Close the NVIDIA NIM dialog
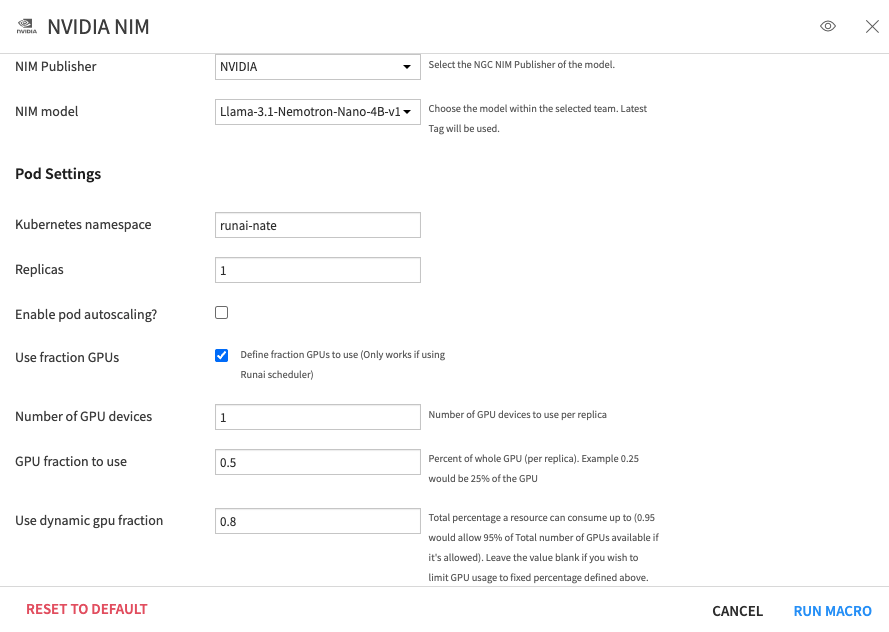Viewport: 889px width, 632px height. pos(872,26)
